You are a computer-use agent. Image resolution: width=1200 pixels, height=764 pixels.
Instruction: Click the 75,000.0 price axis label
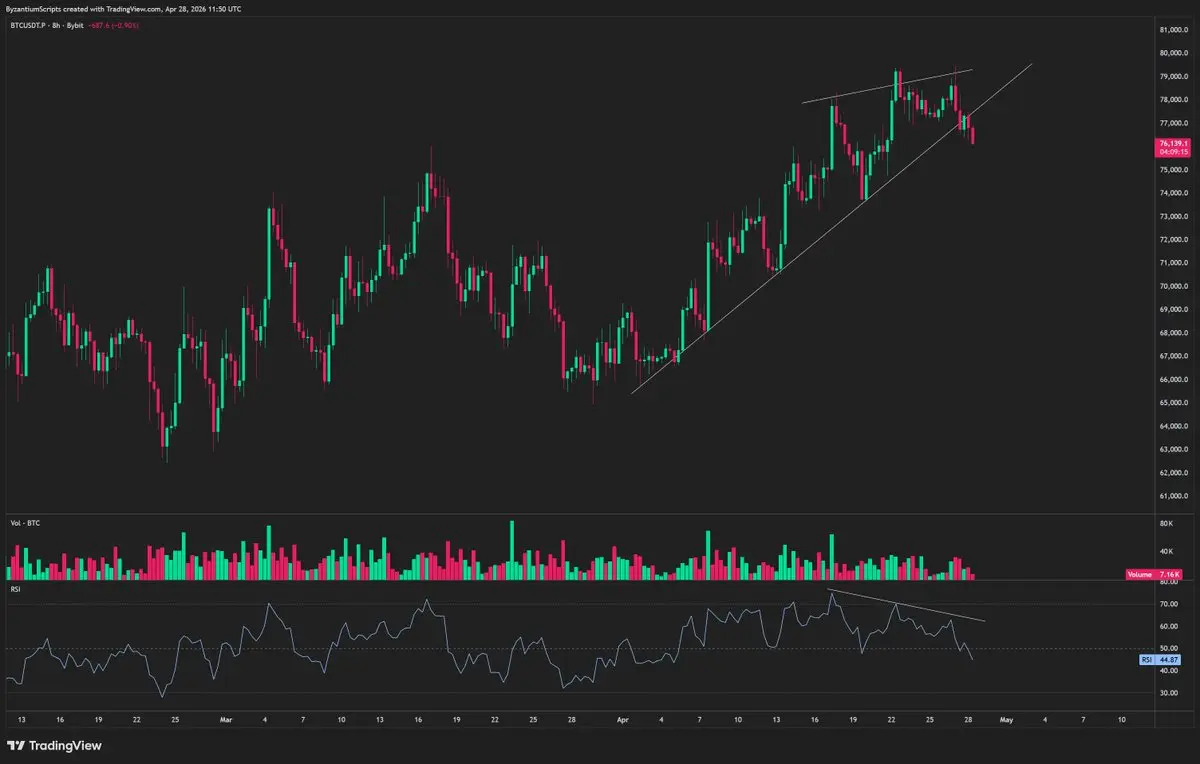1172,170
